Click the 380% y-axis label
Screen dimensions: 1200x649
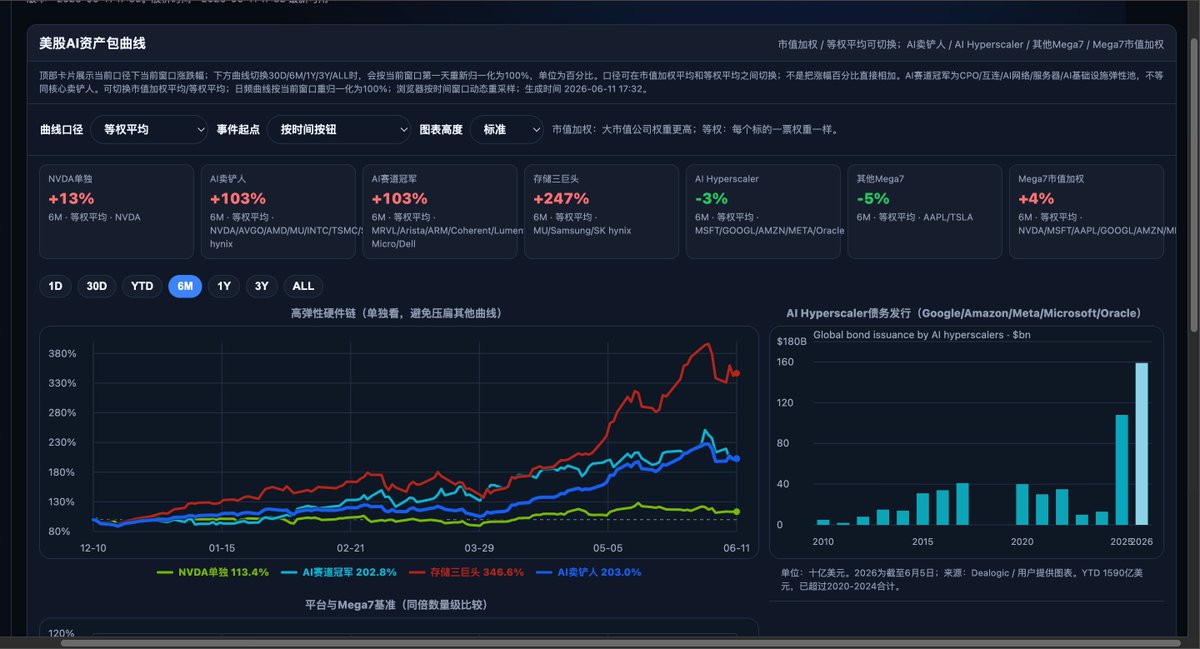click(62, 353)
